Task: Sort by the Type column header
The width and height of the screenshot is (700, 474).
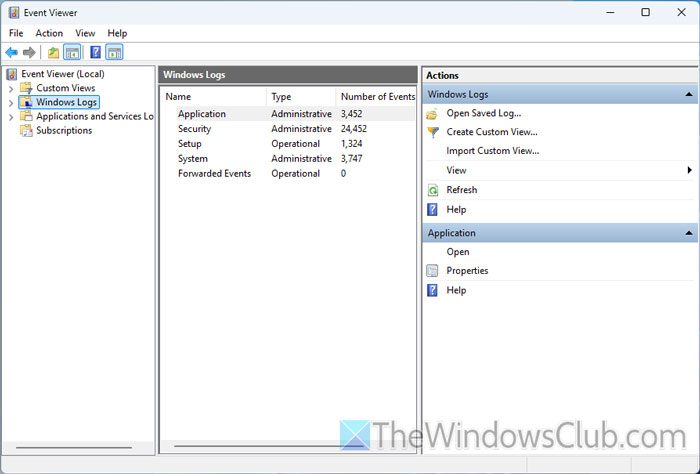Action: click(301, 96)
